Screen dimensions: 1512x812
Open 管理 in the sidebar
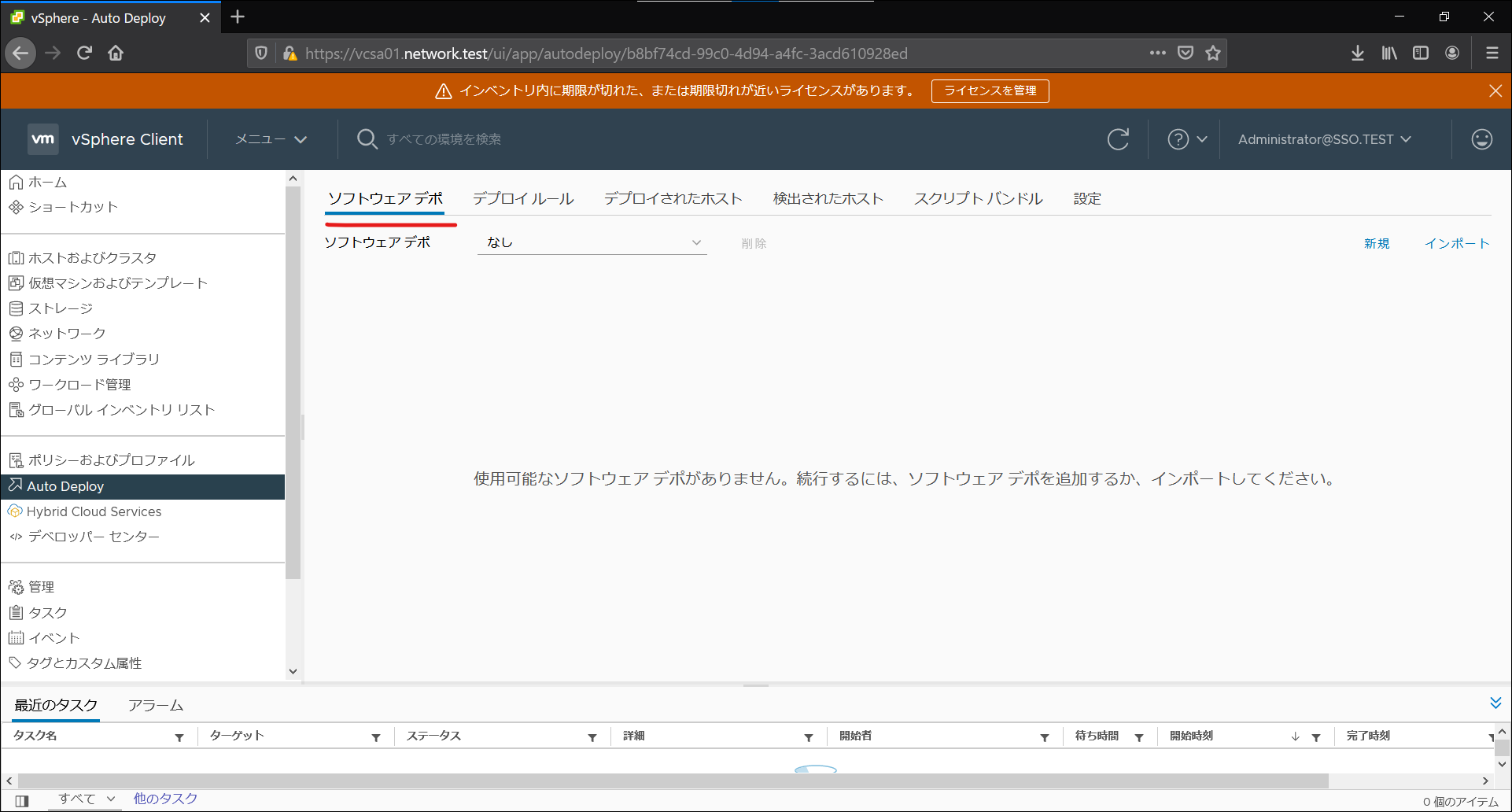pos(31,587)
